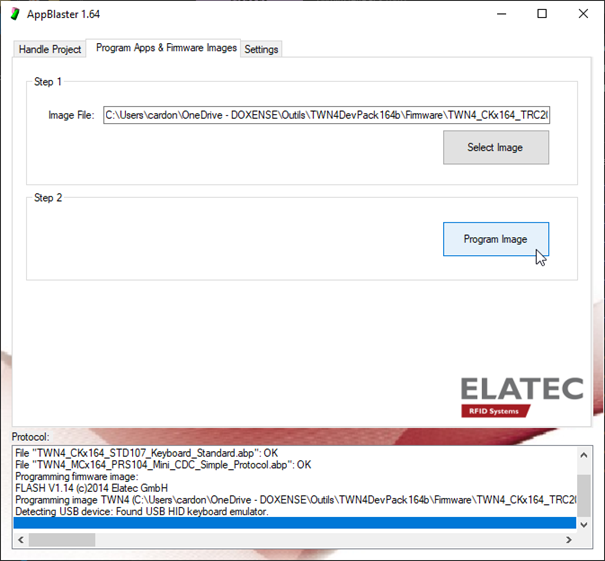Click the protocol log scroll down arrow
The height and width of the screenshot is (561, 605).
pyautogui.click(x=584, y=525)
